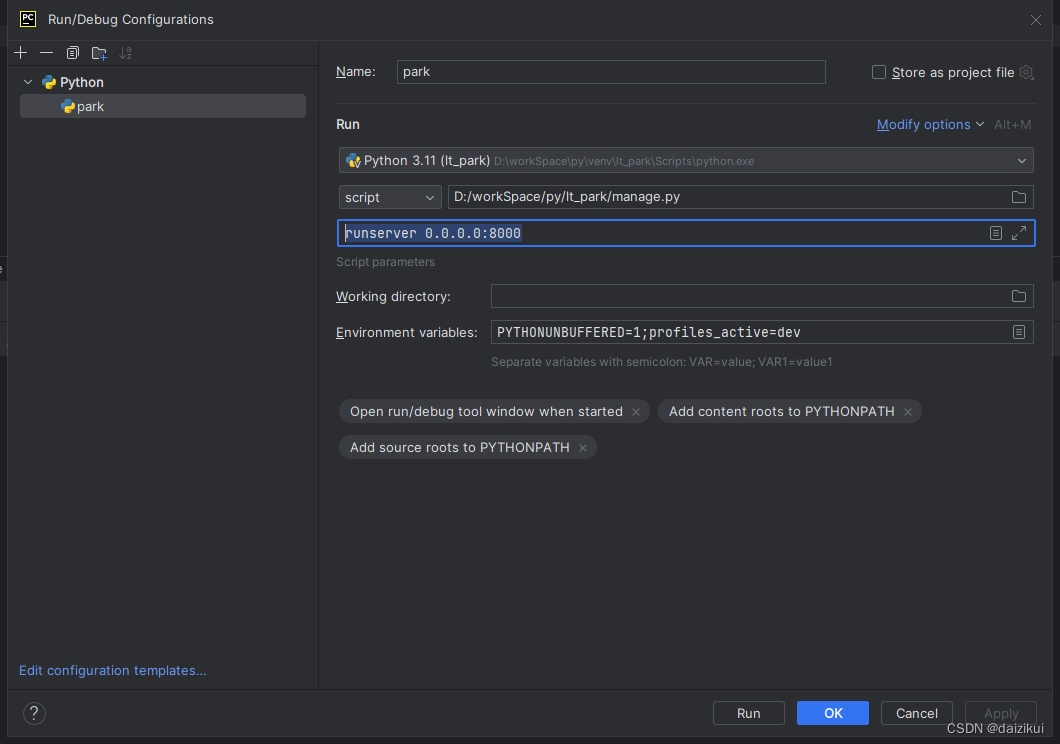Open the Python 3.11 interpreter dropdown

click(x=1022, y=160)
